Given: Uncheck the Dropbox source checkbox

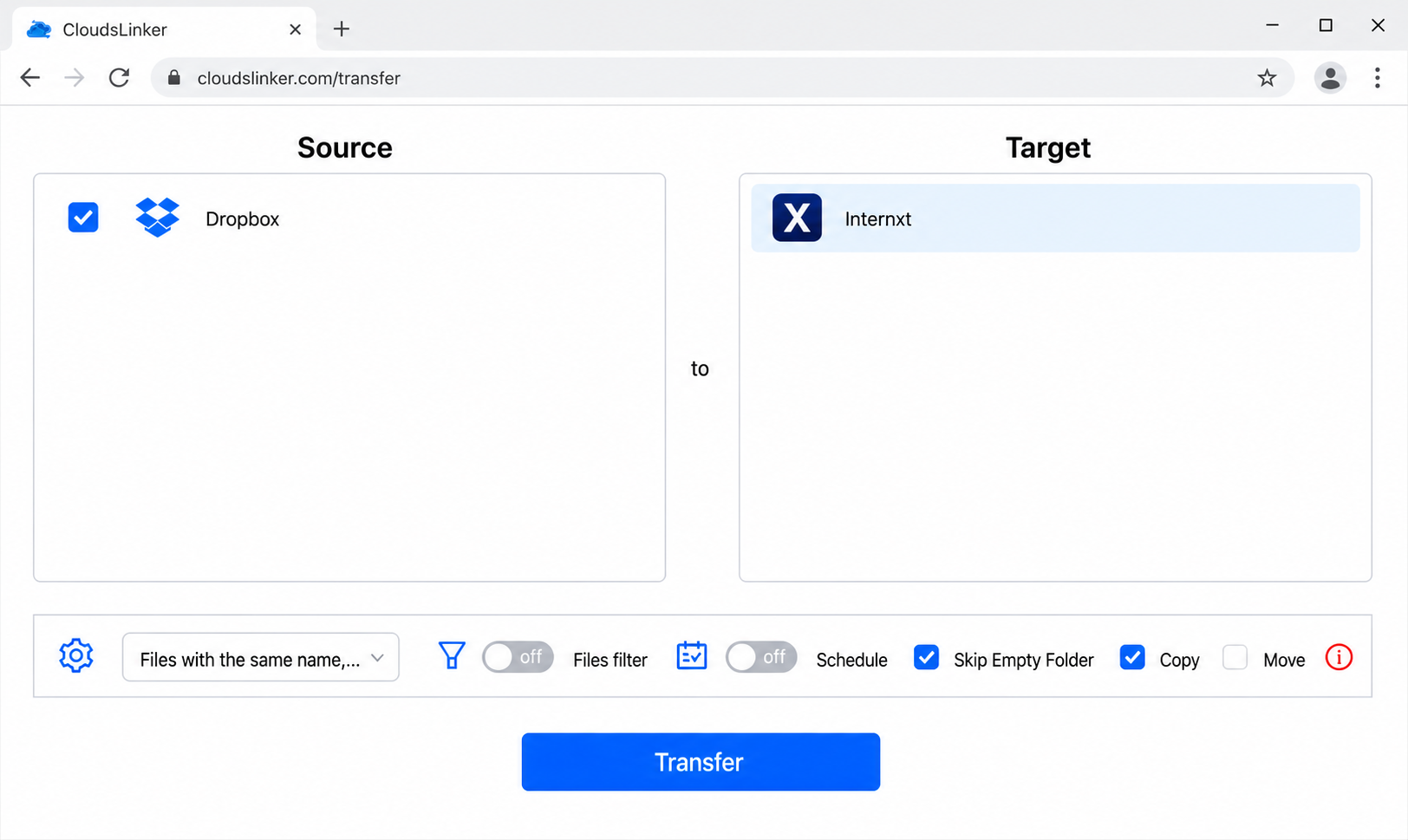Looking at the screenshot, I should pos(83,218).
